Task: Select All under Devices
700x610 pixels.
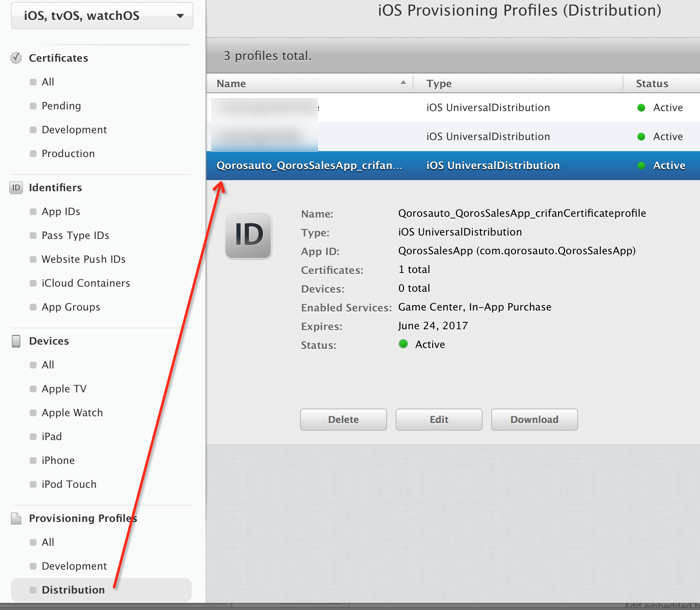Action: (x=48, y=365)
